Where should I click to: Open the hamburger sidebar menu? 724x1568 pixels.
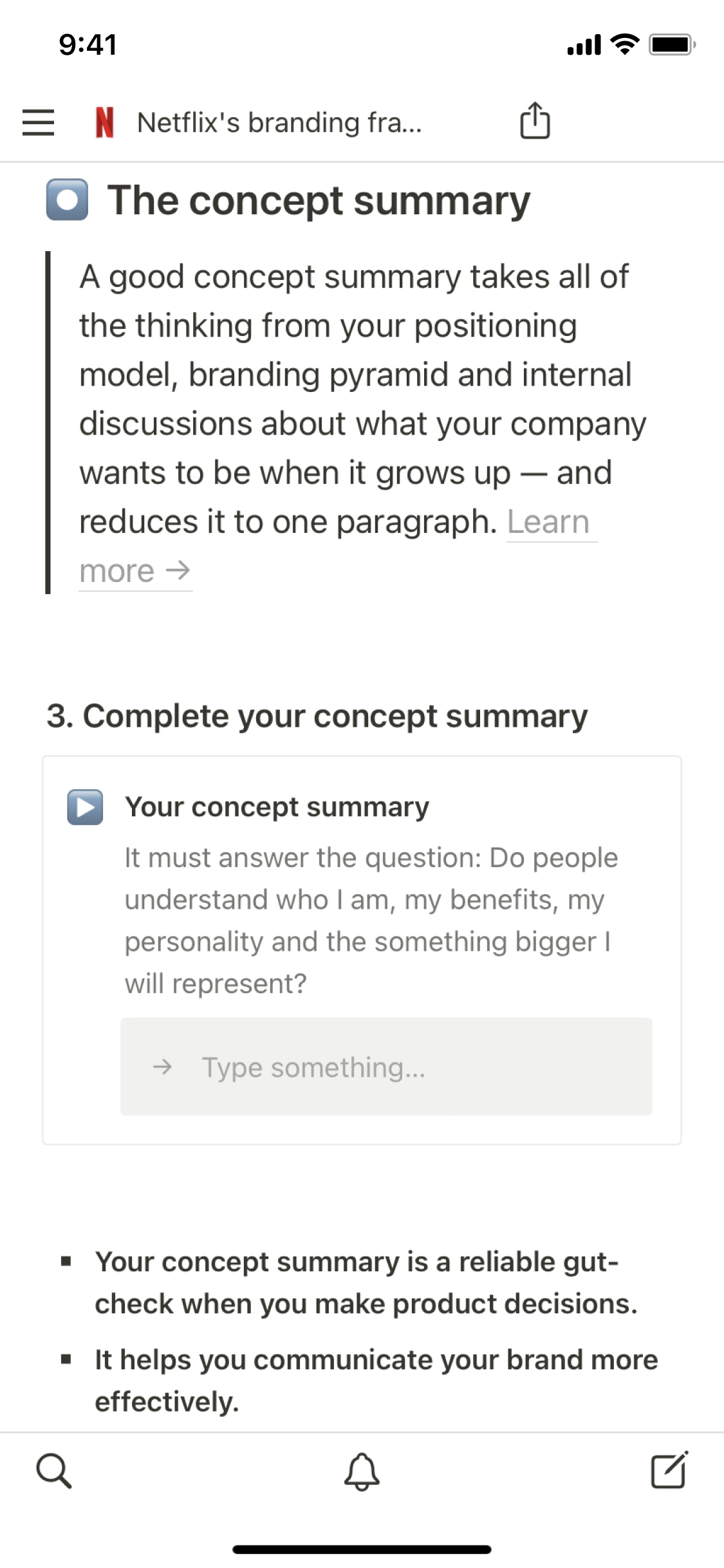(x=38, y=122)
